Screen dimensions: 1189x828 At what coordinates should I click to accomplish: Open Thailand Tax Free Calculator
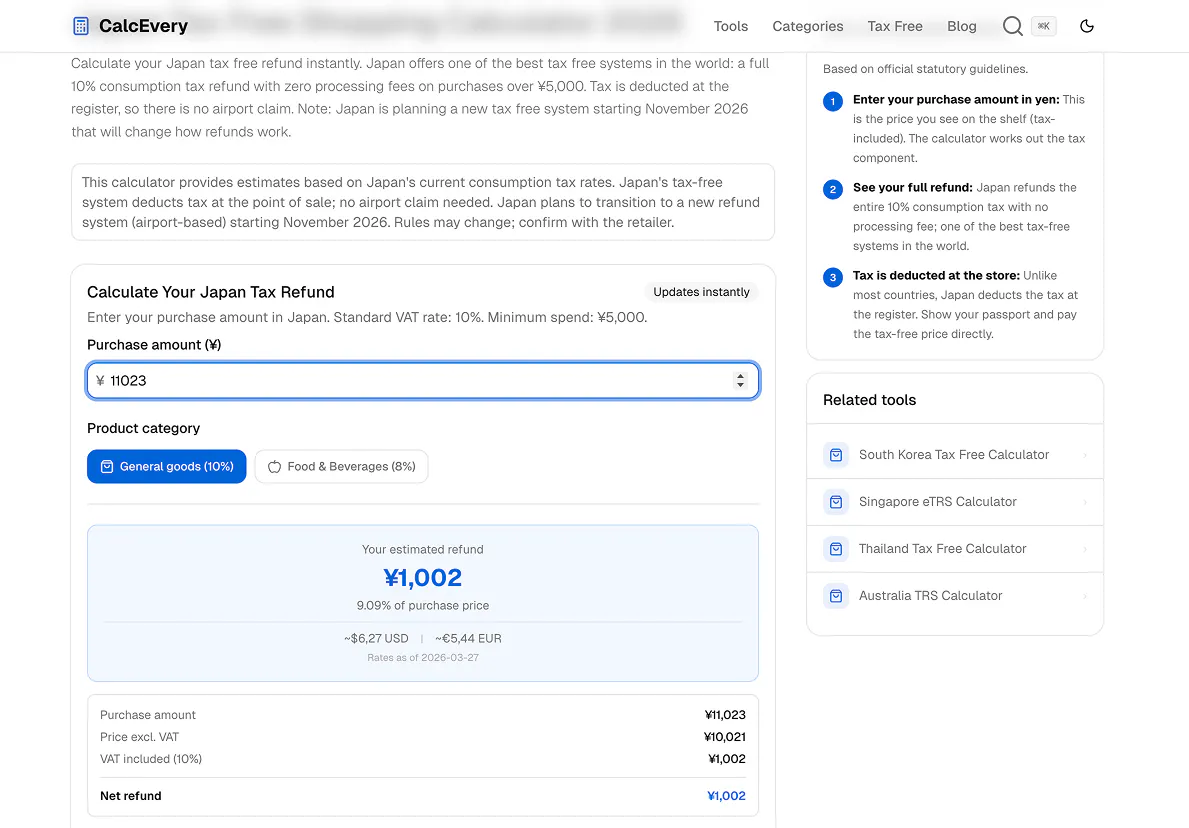pyautogui.click(x=955, y=549)
